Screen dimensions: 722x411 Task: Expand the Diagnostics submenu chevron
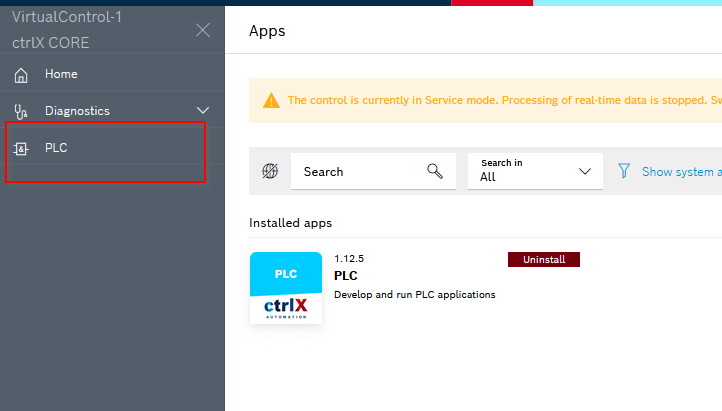203,110
